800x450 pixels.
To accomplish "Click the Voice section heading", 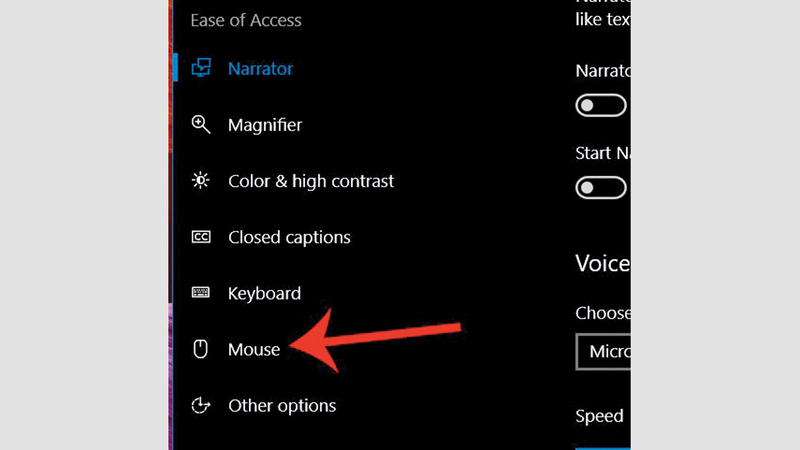I will [x=602, y=263].
